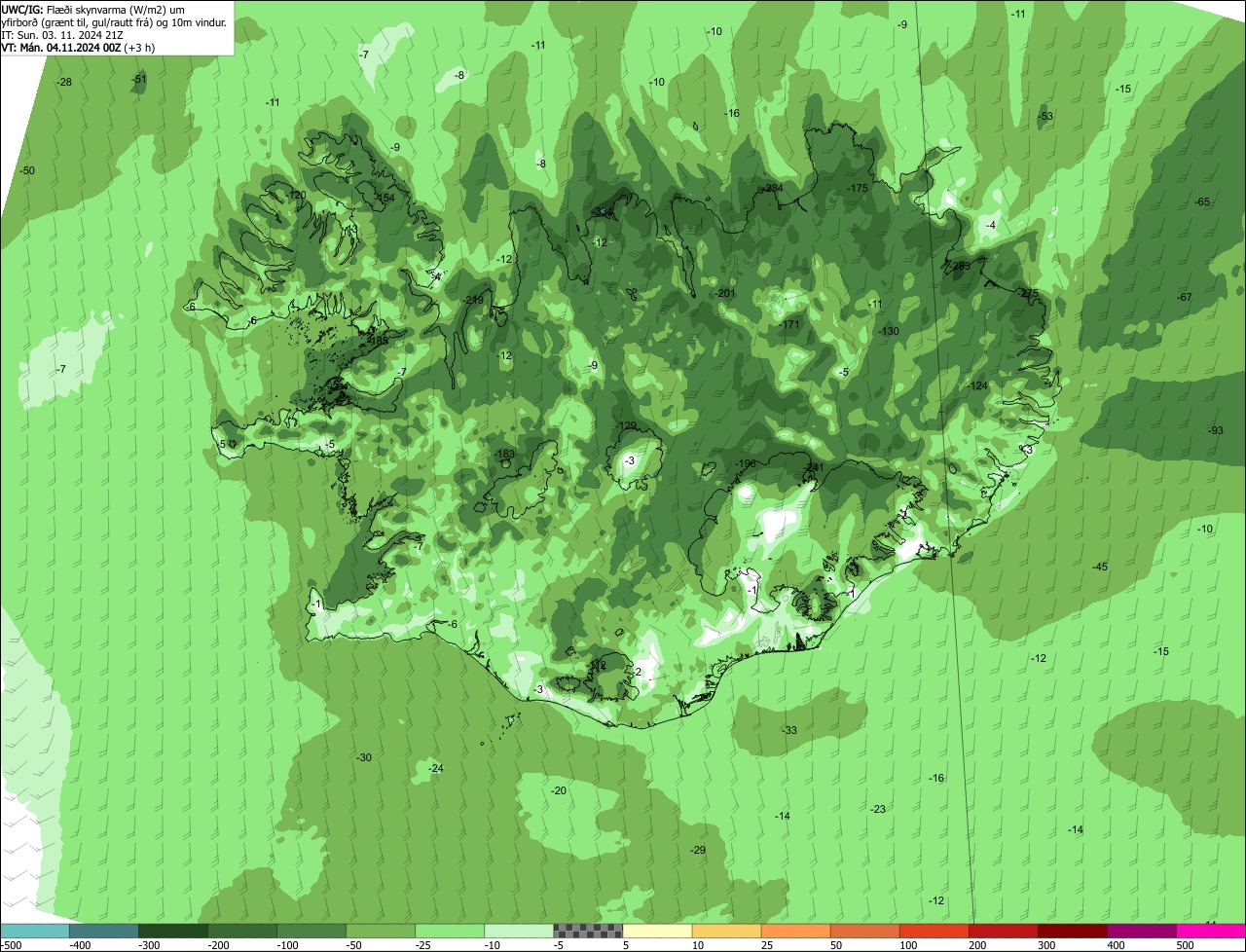This screenshot has width=1246, height=952.
Task: Select the yellow-orange 10 to 25 swatch
Action: (726, 931)
